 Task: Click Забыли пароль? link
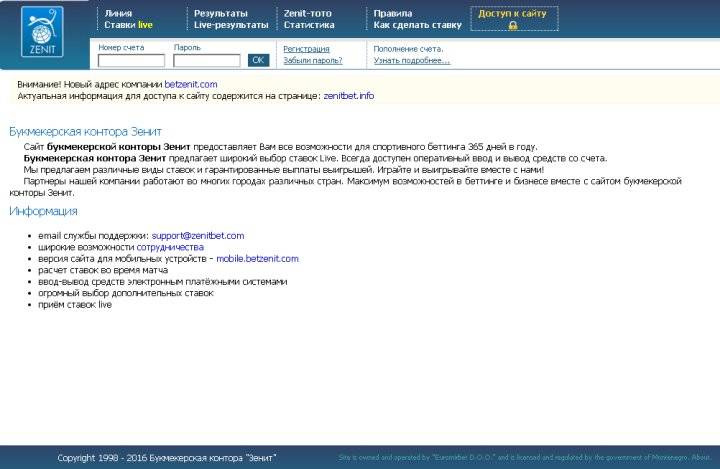coord(313,60)
